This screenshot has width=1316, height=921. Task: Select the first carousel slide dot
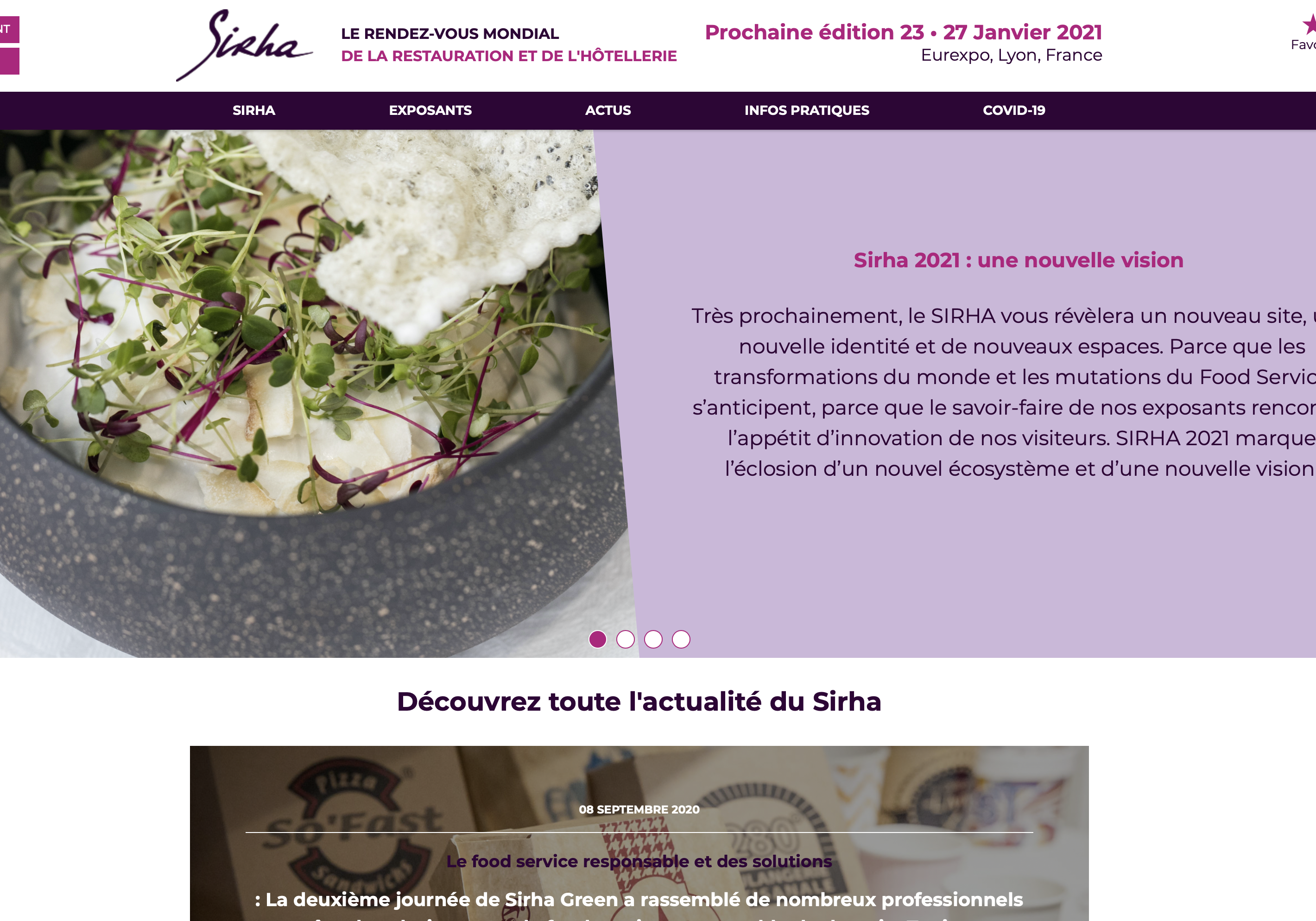pyautogui.click(x=597, y=639)
